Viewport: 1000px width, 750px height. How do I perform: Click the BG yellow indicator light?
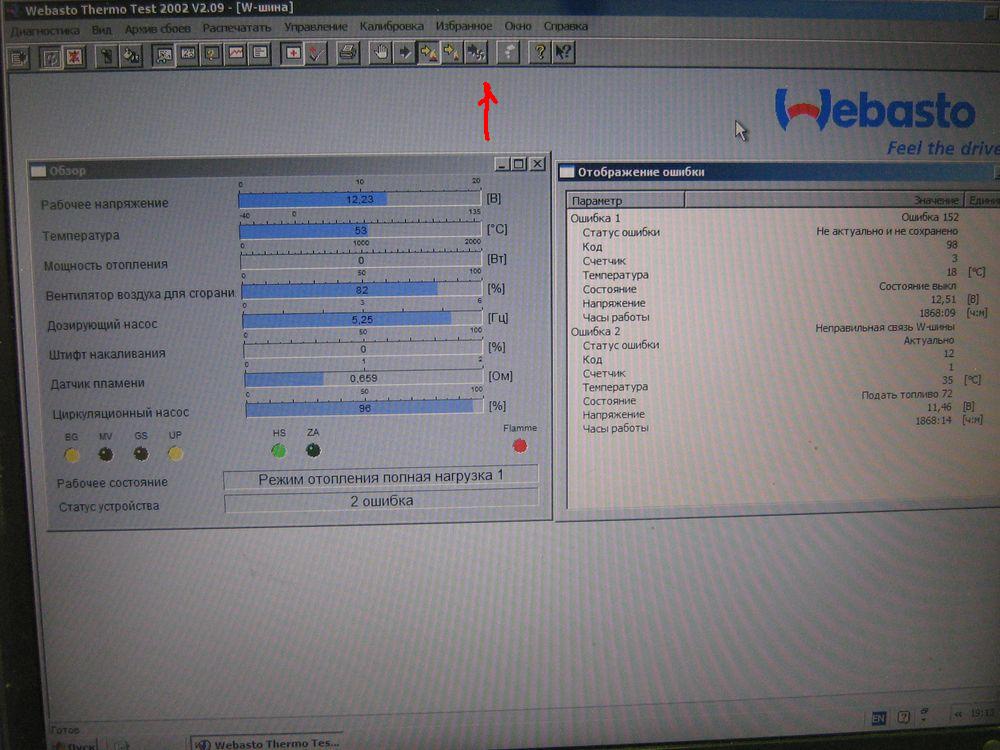pos(72,455)
